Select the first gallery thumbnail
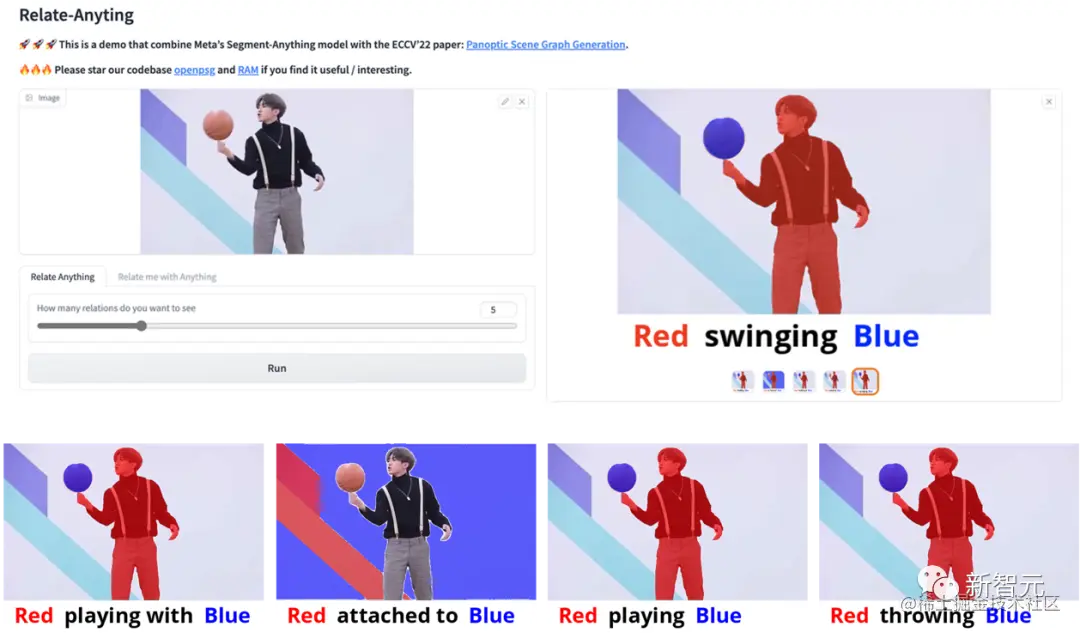 coord(742,381)
